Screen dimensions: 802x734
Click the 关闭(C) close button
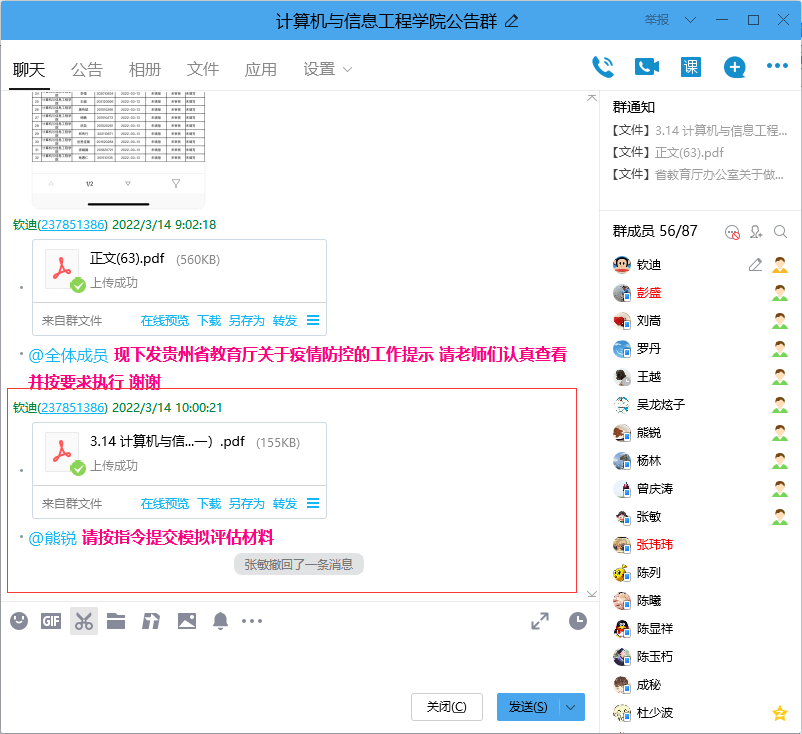[447, 706]
